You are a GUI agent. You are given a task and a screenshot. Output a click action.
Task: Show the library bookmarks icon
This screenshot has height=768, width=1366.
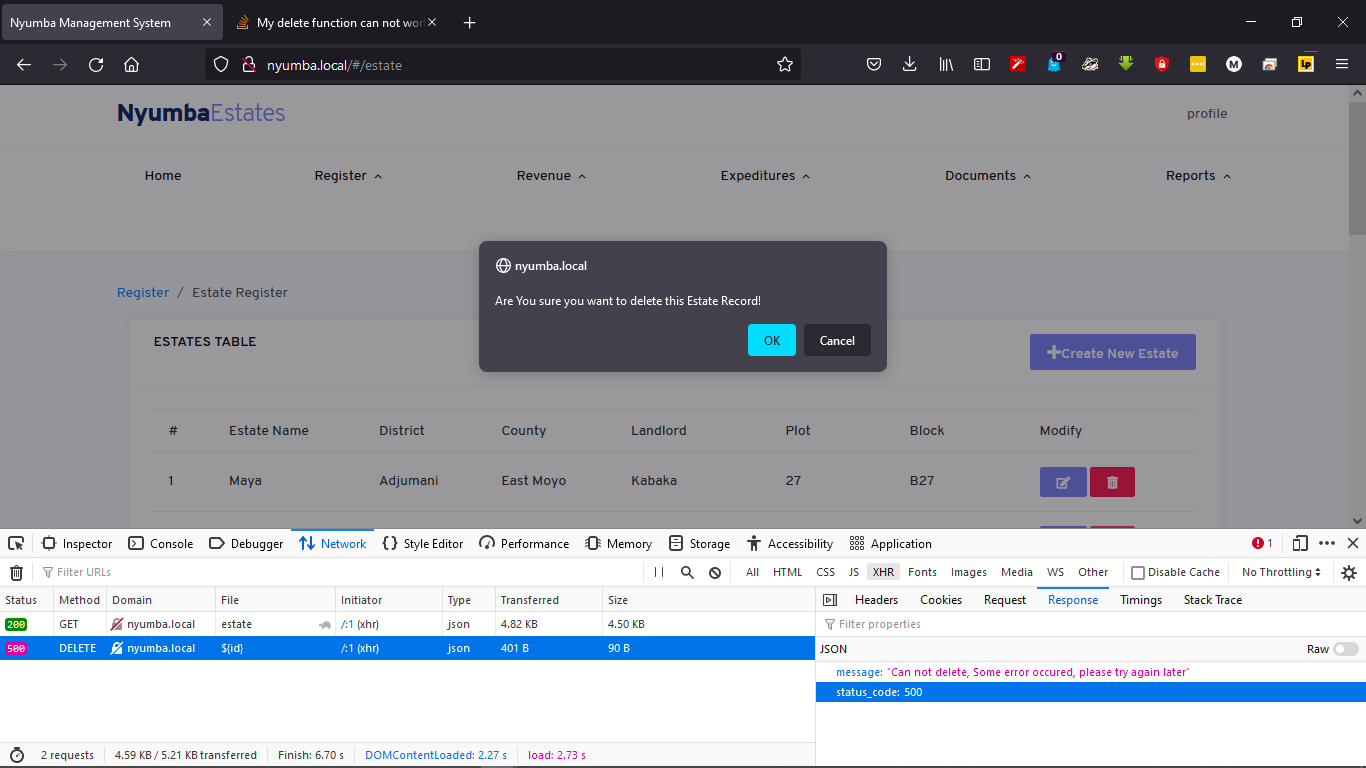click(x=946, y=64)
